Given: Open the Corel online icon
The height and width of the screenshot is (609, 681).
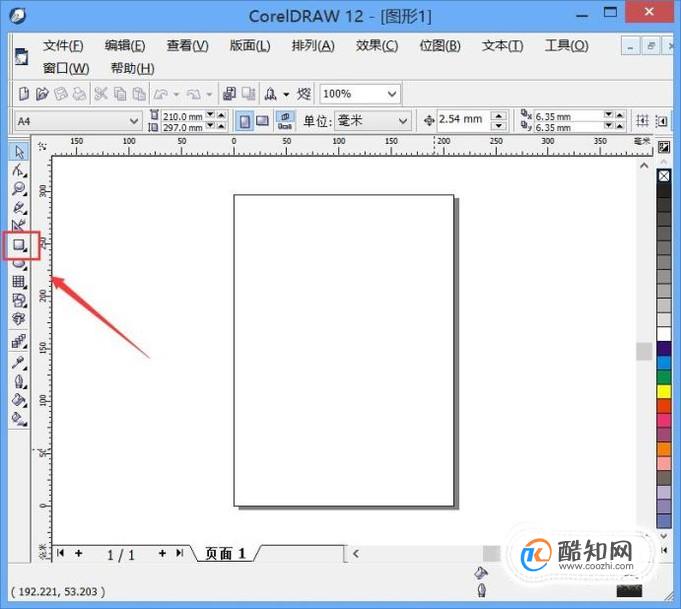Looking at the screenshot, I should tap(304, 94).
